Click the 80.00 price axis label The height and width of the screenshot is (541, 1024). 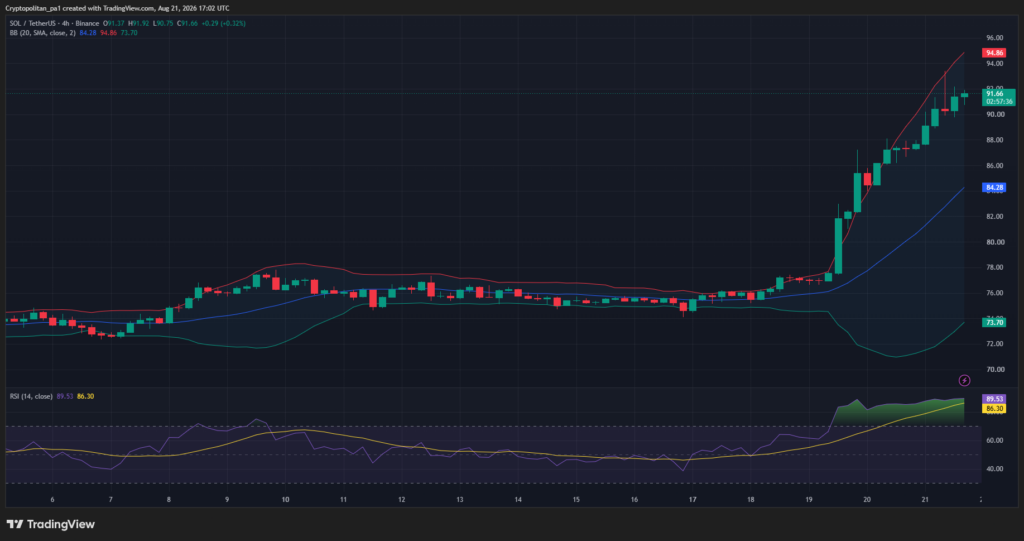[995, 242]
